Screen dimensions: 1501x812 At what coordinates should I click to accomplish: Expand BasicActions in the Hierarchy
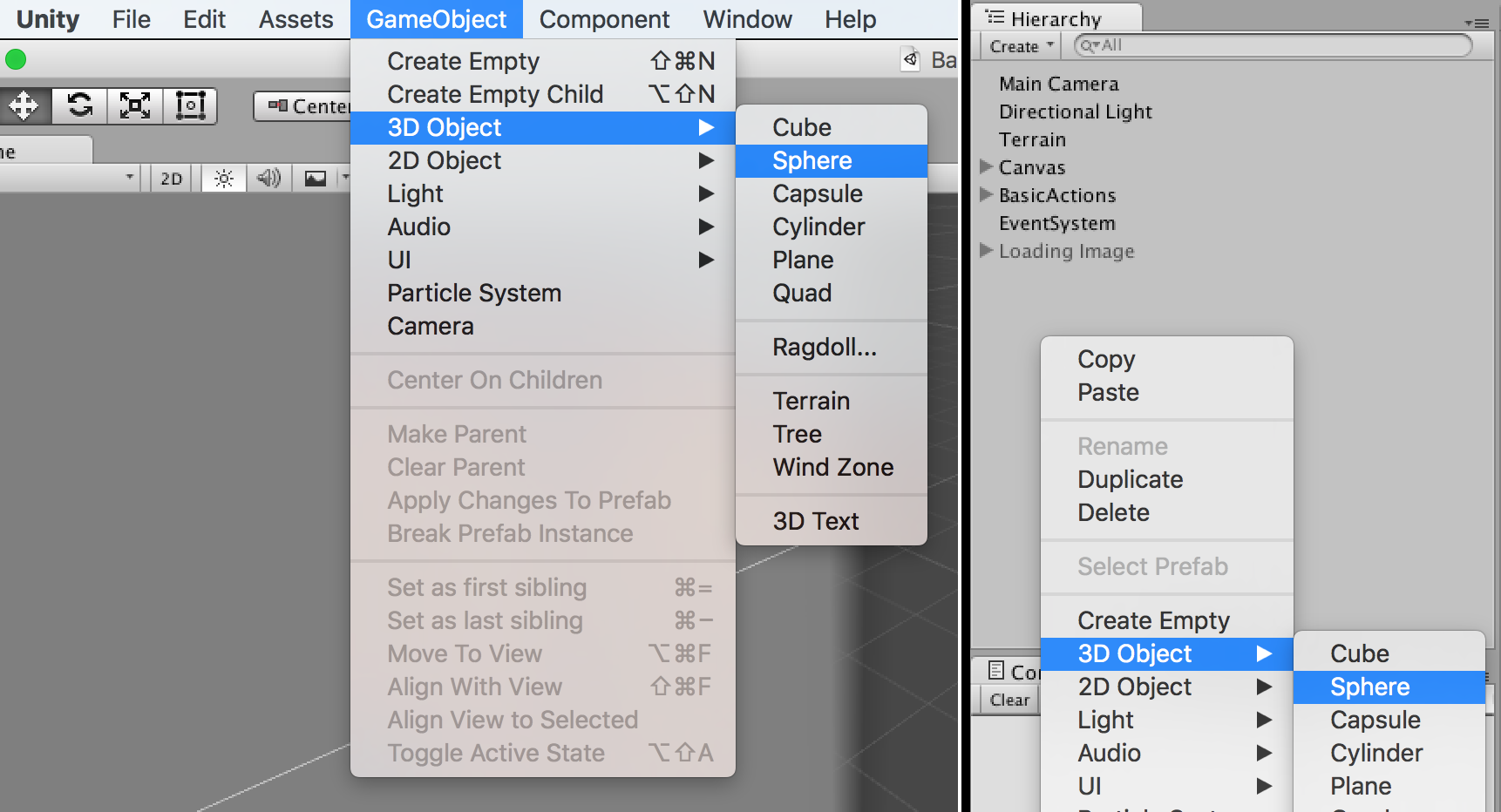click(986, 195)
